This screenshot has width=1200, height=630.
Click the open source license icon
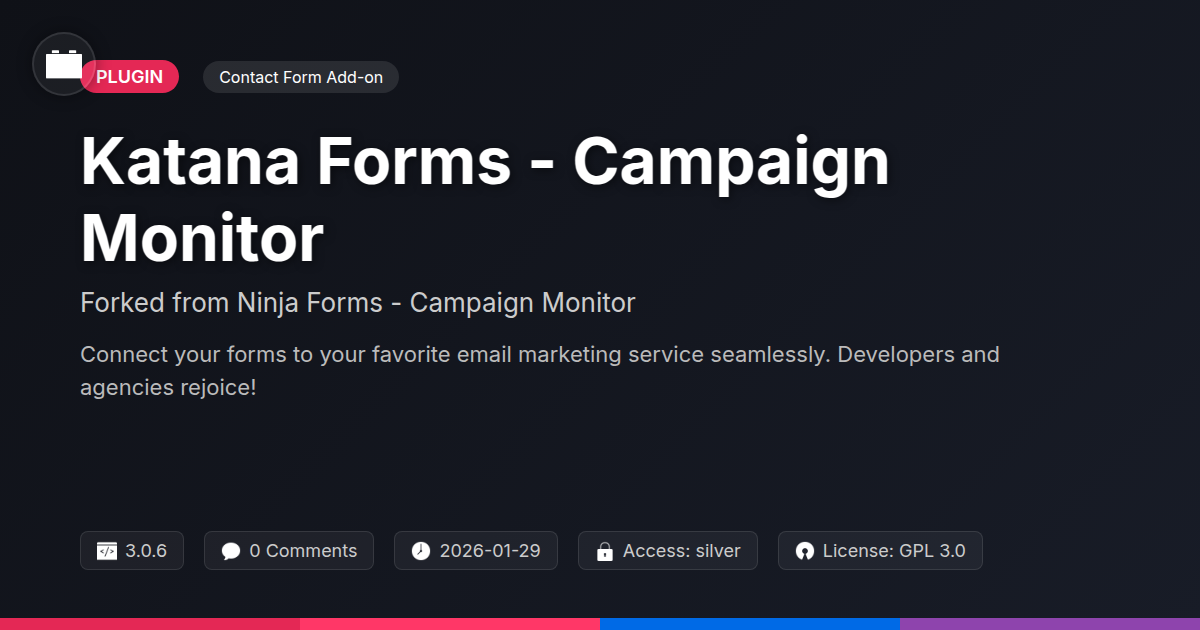click(805, 551)
